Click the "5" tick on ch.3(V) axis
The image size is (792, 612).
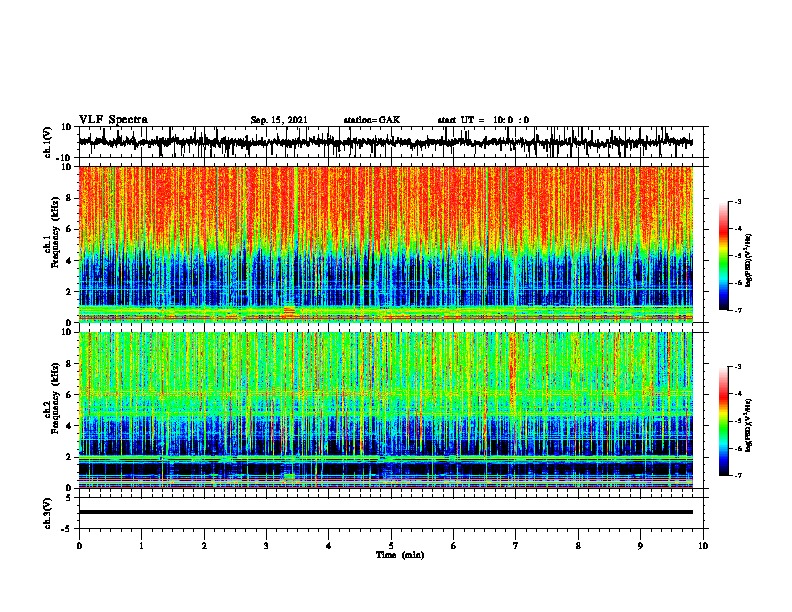tap(69, 497)
